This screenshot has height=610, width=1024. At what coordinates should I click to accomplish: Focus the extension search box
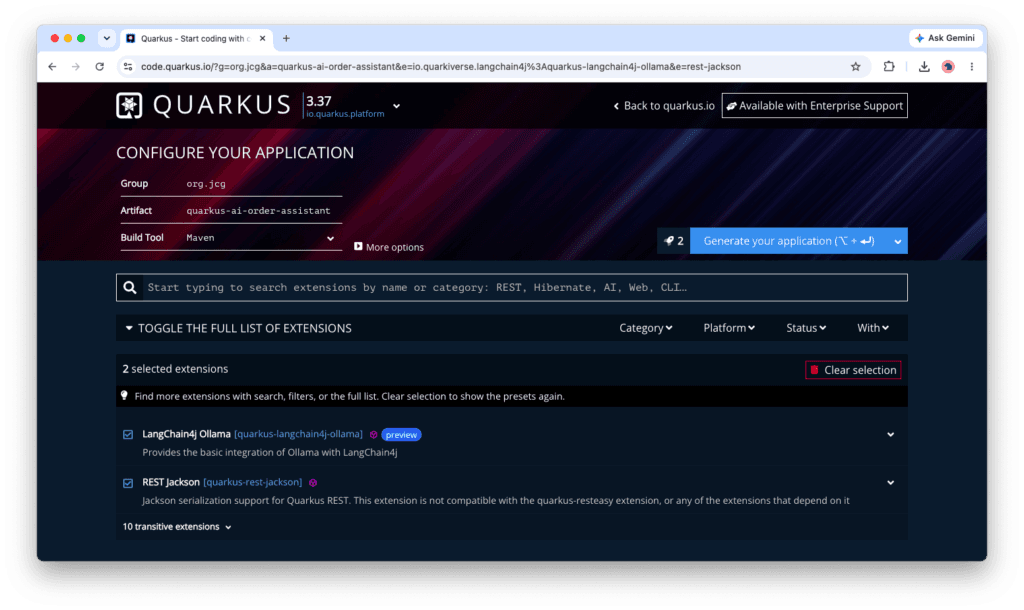click(525, 287)
